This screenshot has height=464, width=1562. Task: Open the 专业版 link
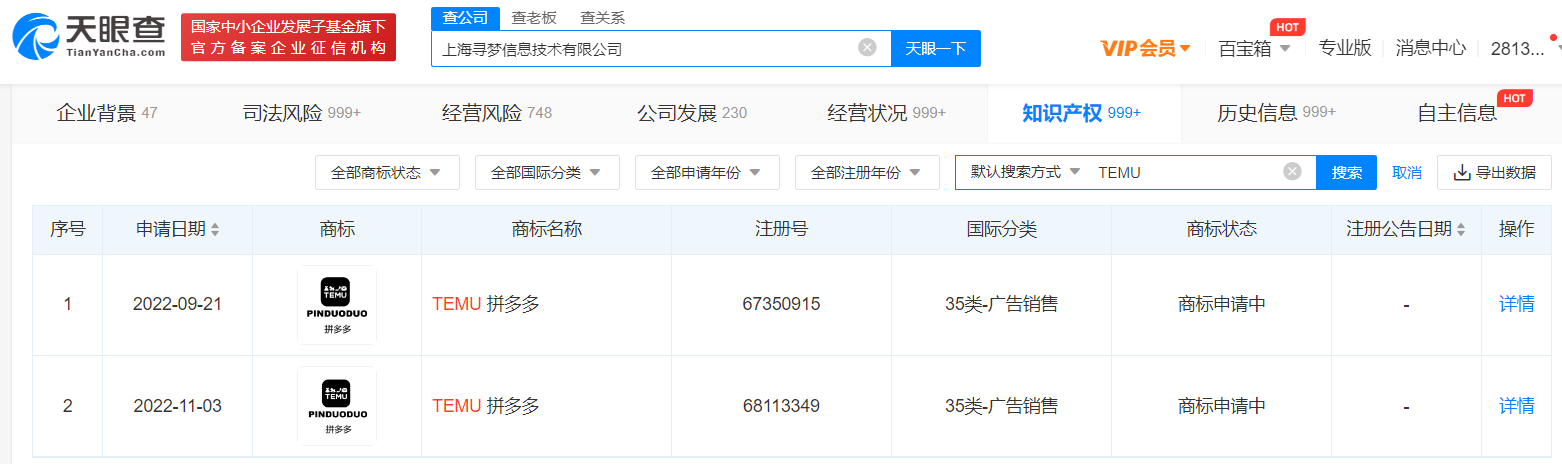tap(1345, 48)
